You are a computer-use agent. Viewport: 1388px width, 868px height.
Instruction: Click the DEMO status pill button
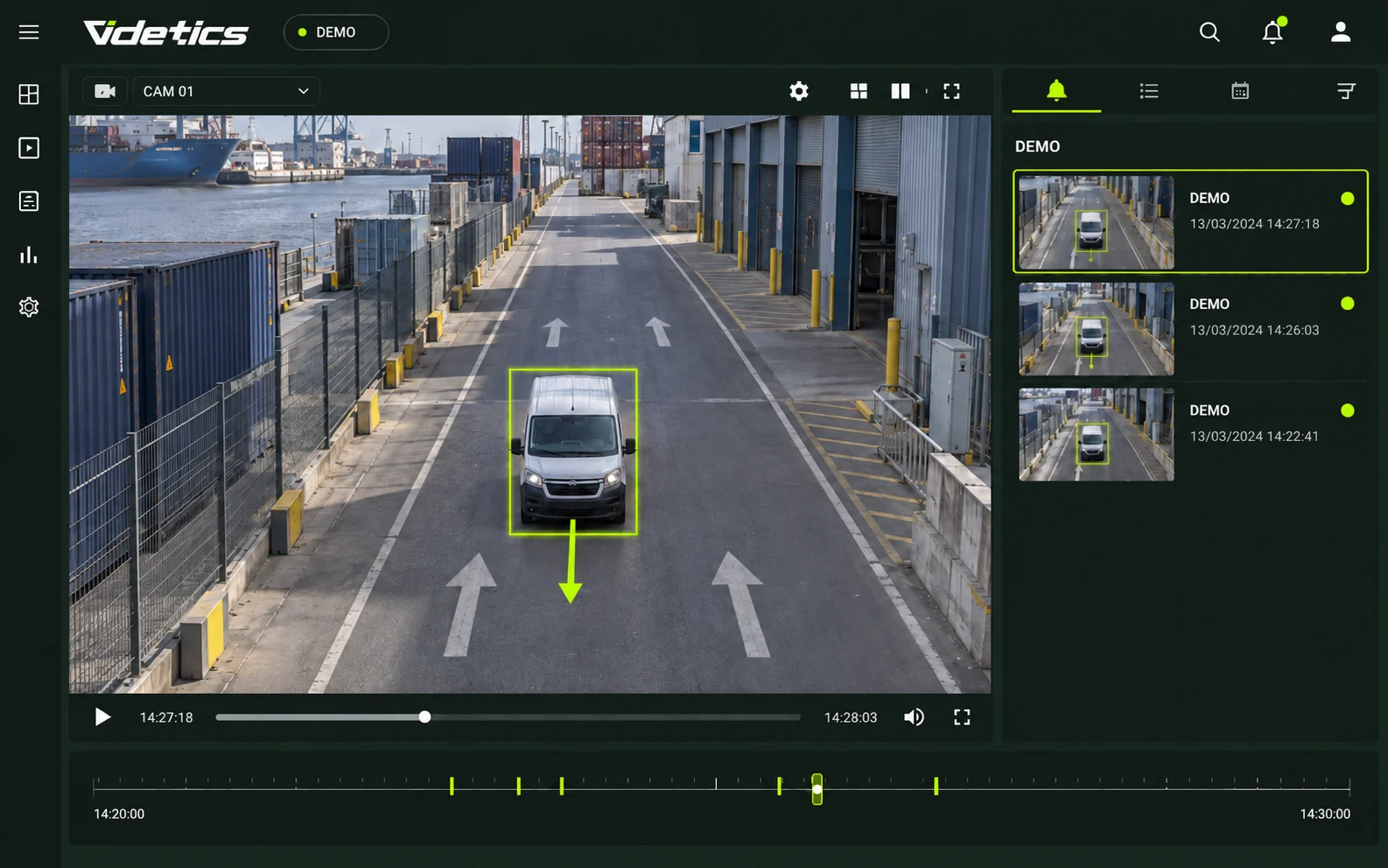point(336,32)
